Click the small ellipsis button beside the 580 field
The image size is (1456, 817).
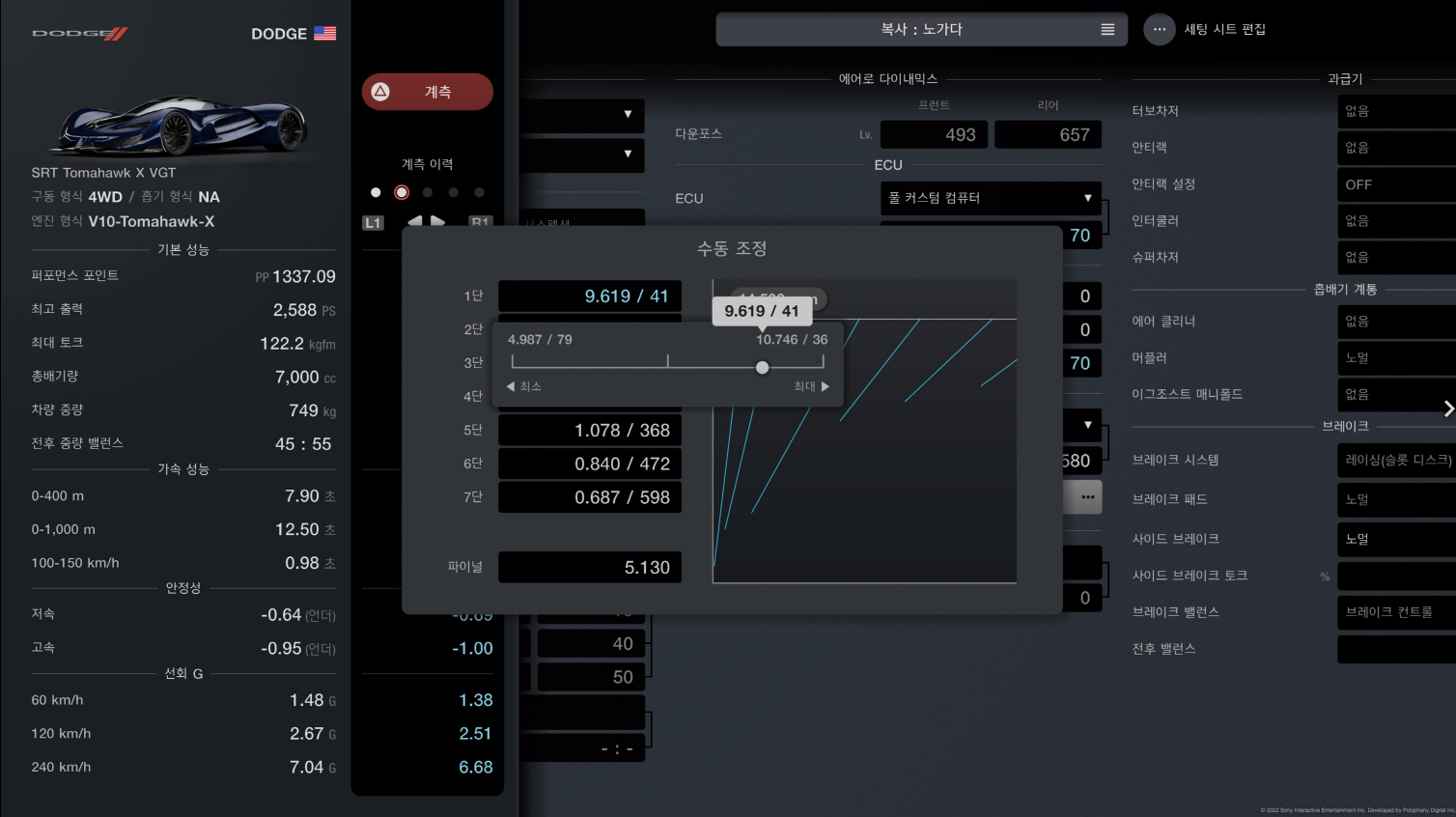[x=1087, y=497]
